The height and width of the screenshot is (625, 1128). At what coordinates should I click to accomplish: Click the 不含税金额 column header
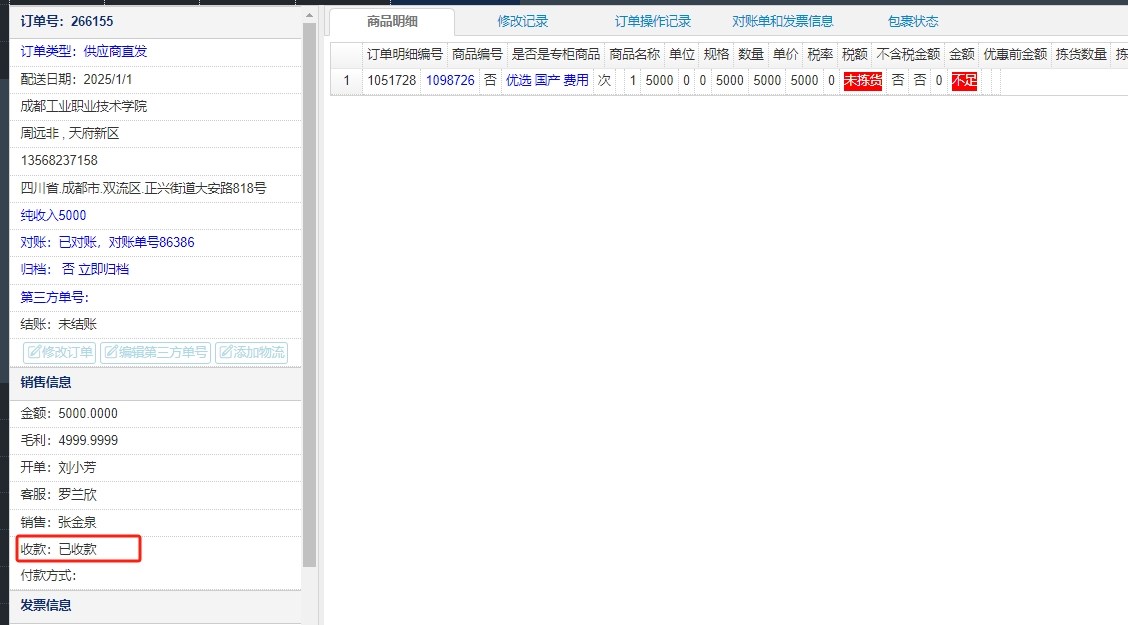[x=908, y=54]
